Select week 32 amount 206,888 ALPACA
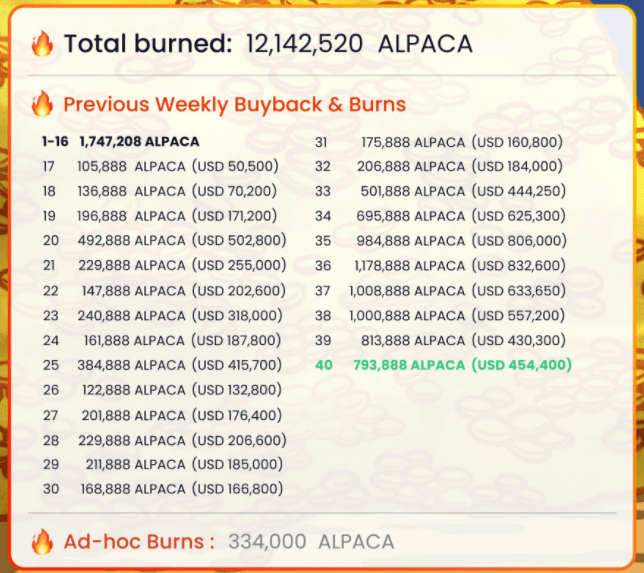The image size is (644, 573). (x=411, y=166)
